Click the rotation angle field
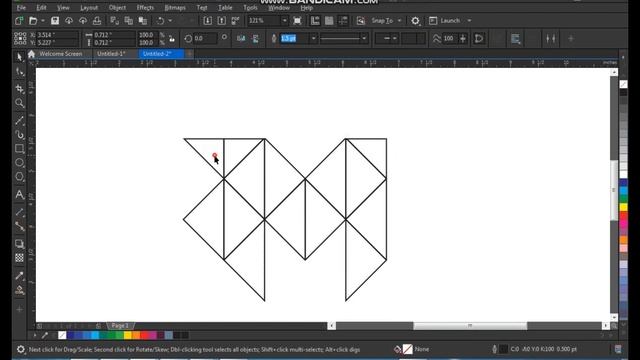 (x=205, y=38)
